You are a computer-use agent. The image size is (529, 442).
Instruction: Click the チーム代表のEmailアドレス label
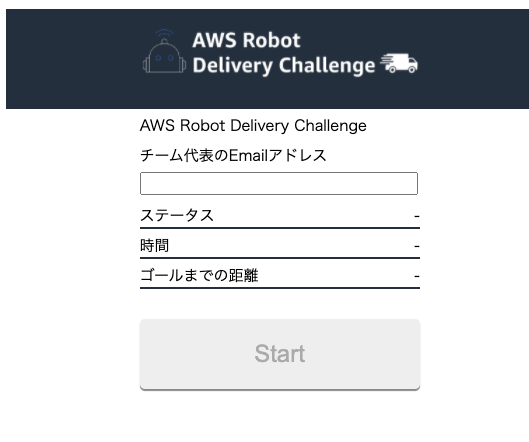tap(233, 156)
